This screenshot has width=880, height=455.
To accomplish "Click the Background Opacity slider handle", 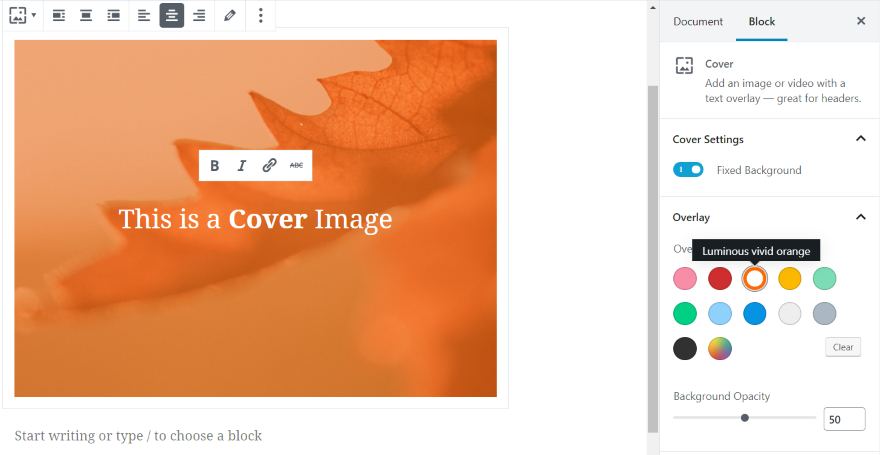I will click(x=745, y=417).
